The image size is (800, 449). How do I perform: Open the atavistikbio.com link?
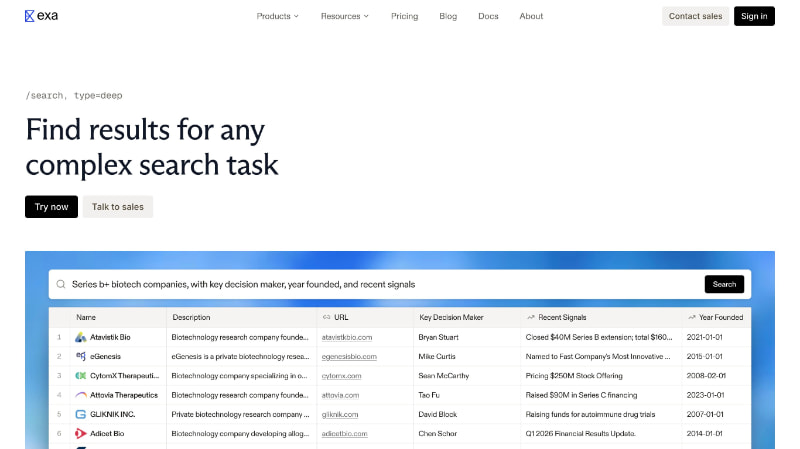347,337
